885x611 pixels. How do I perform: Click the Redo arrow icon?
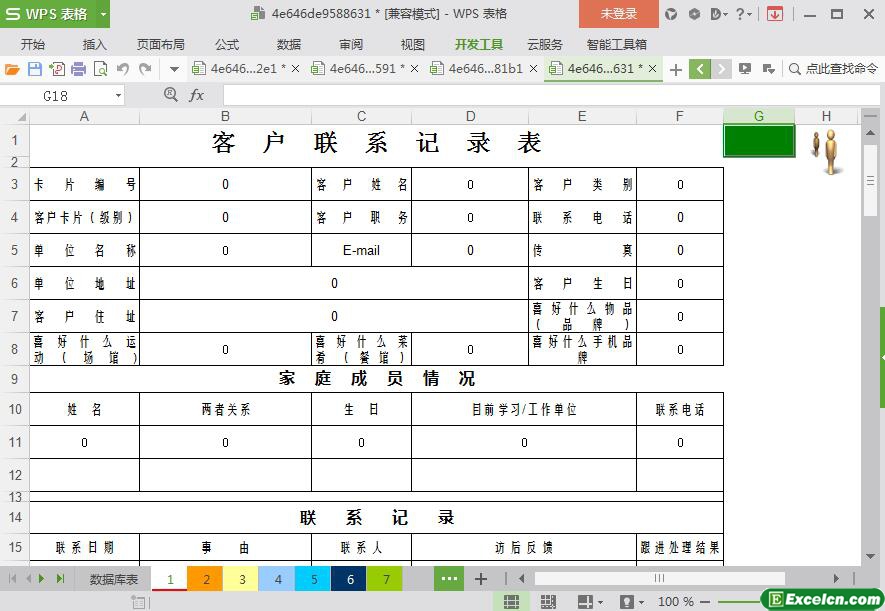pyautogui.click(x=145, y=69)
